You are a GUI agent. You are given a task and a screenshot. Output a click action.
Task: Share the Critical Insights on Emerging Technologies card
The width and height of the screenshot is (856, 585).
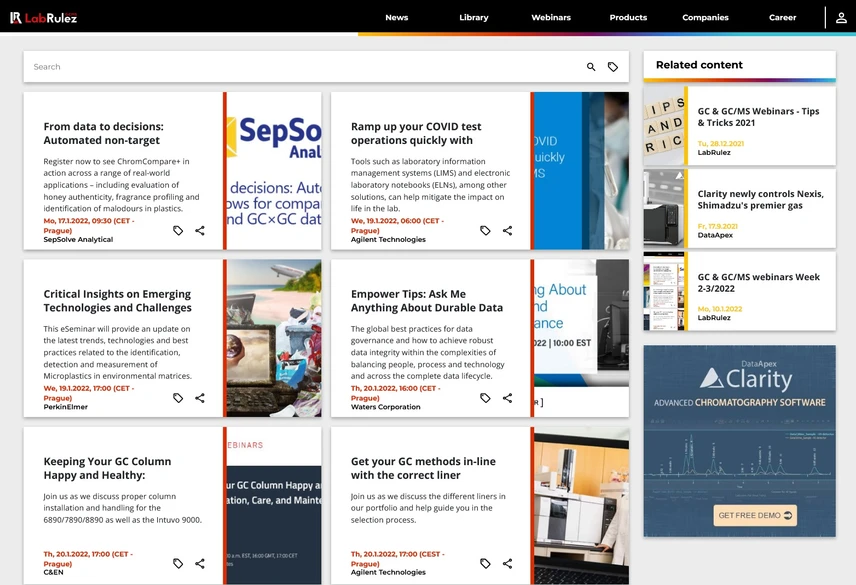pyautogui.click(x=200, y=398)
